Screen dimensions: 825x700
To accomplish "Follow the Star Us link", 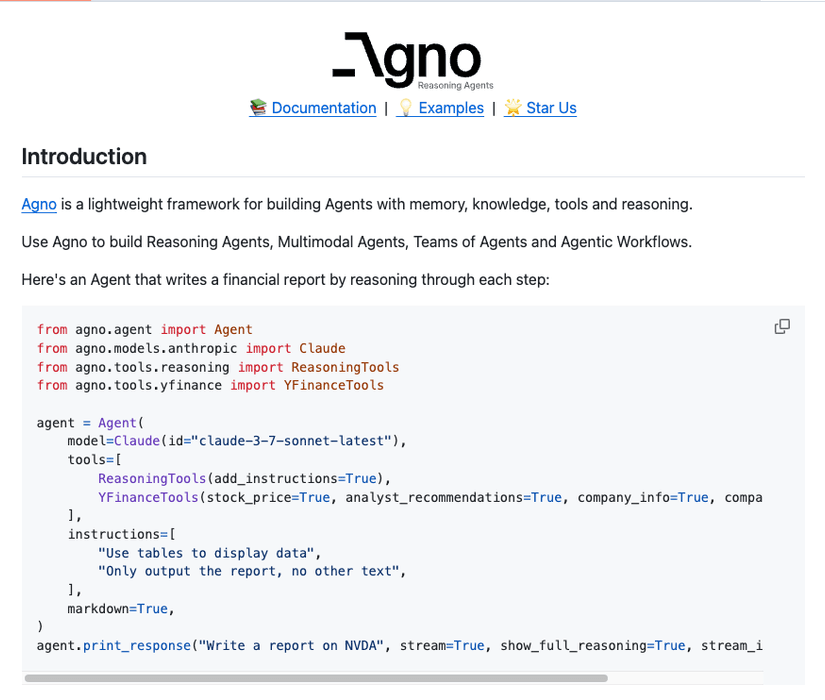I will coord(551,108).
